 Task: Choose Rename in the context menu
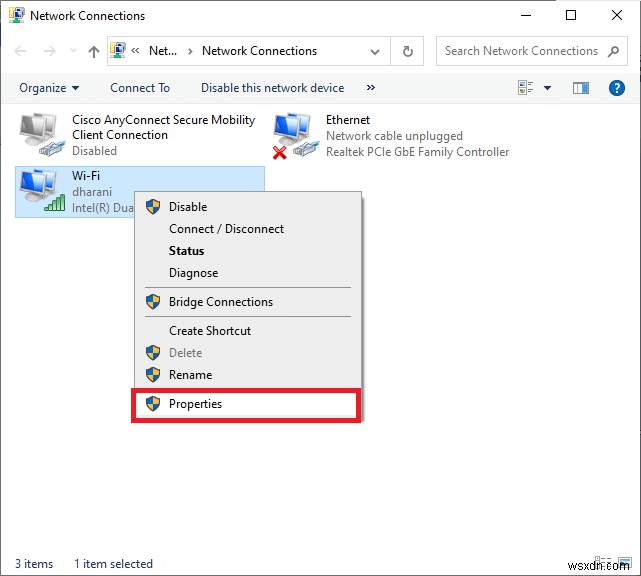[x=248, y=375]
